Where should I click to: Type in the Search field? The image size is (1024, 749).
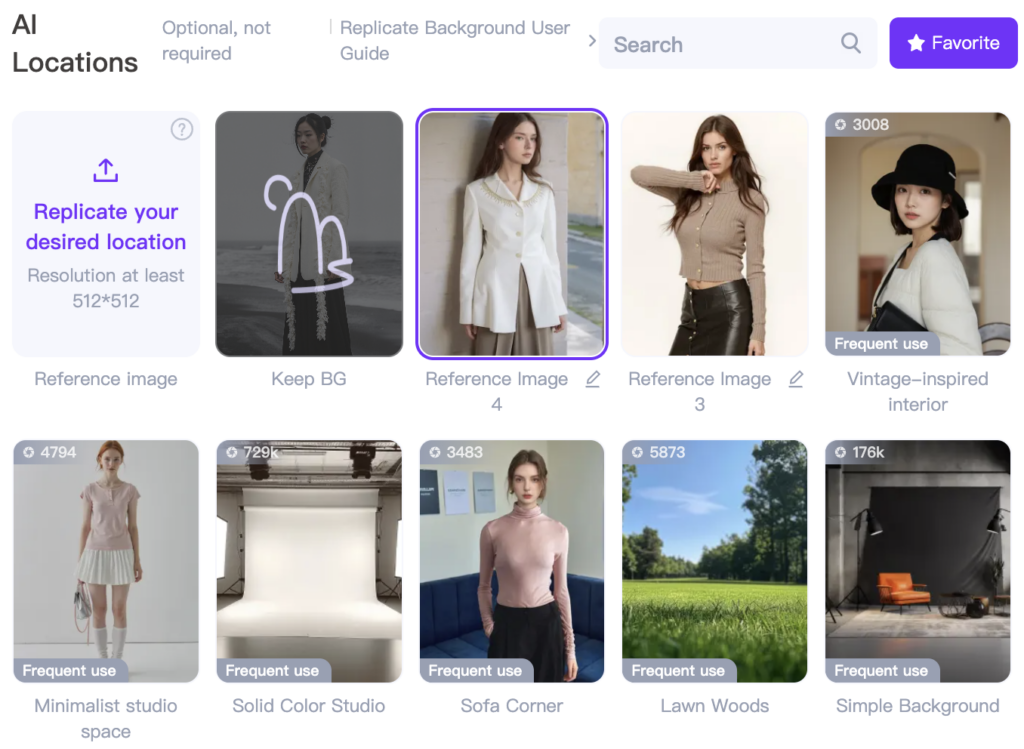coord(720,44)
